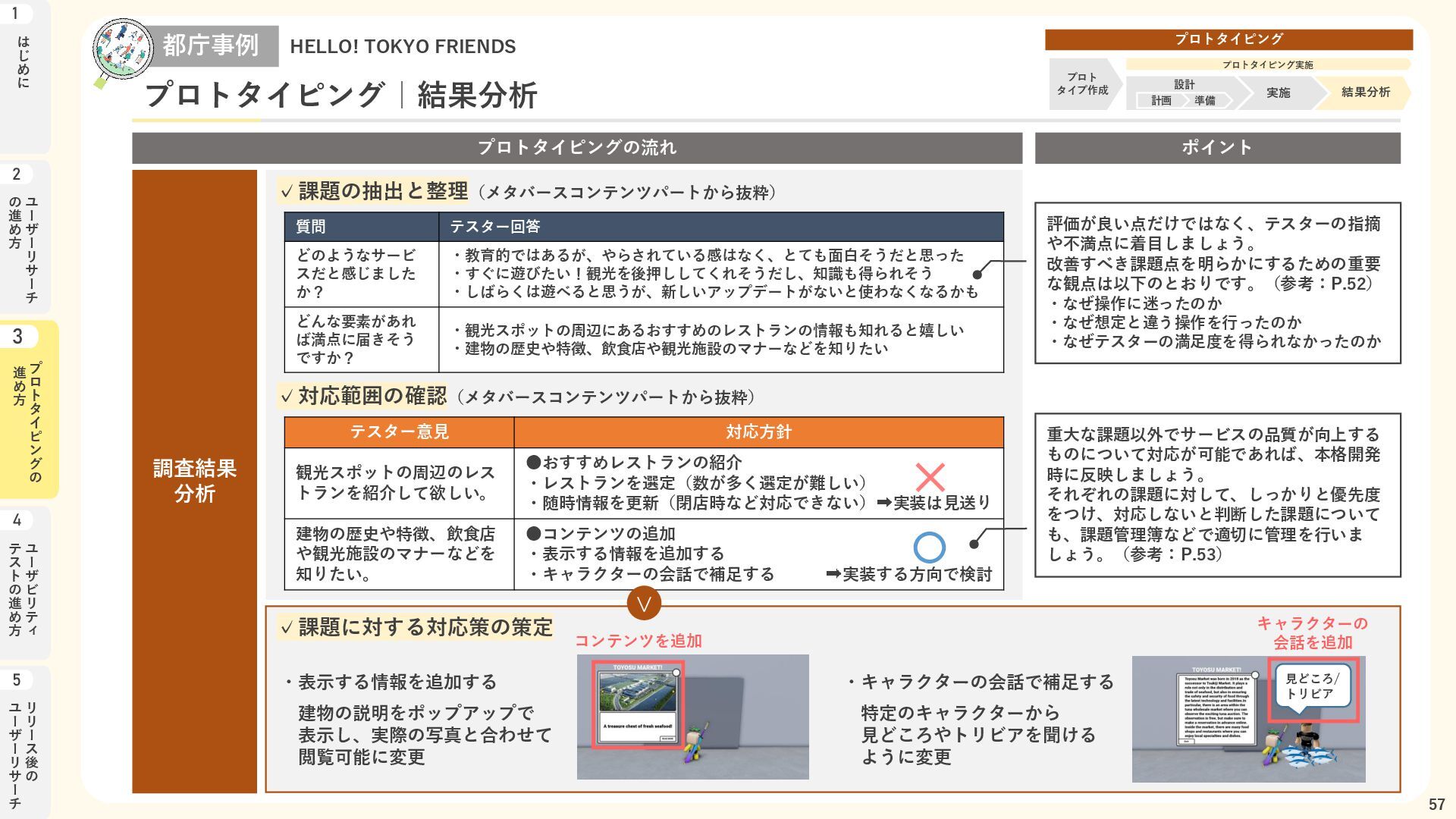Screen dimensions: 1456x819
Task: Click the orange テスター意見 header cell
Action: pyautogui.click(x=400, y=432)
